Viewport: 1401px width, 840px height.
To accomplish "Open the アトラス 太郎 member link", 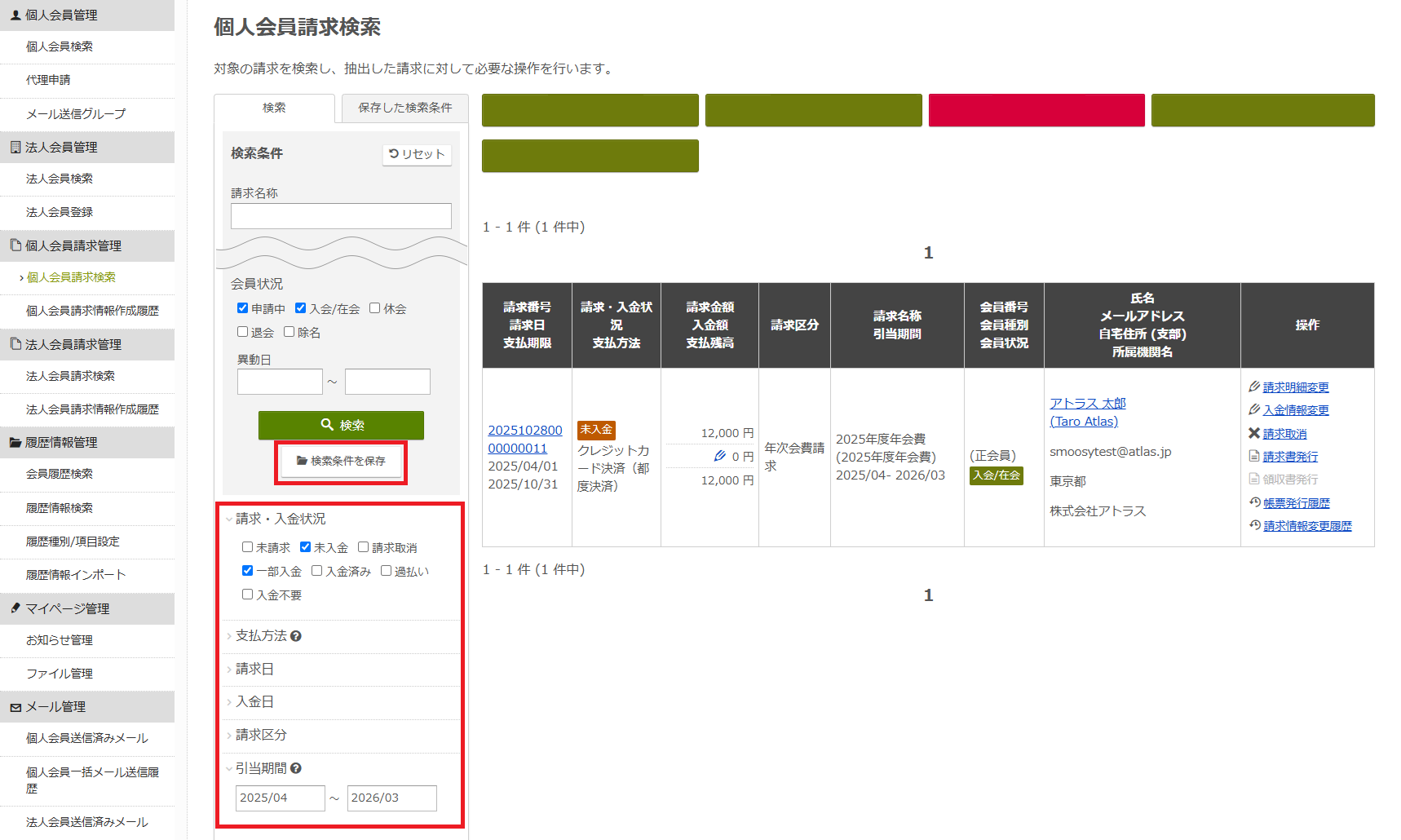I will (x=1088, y=402).
